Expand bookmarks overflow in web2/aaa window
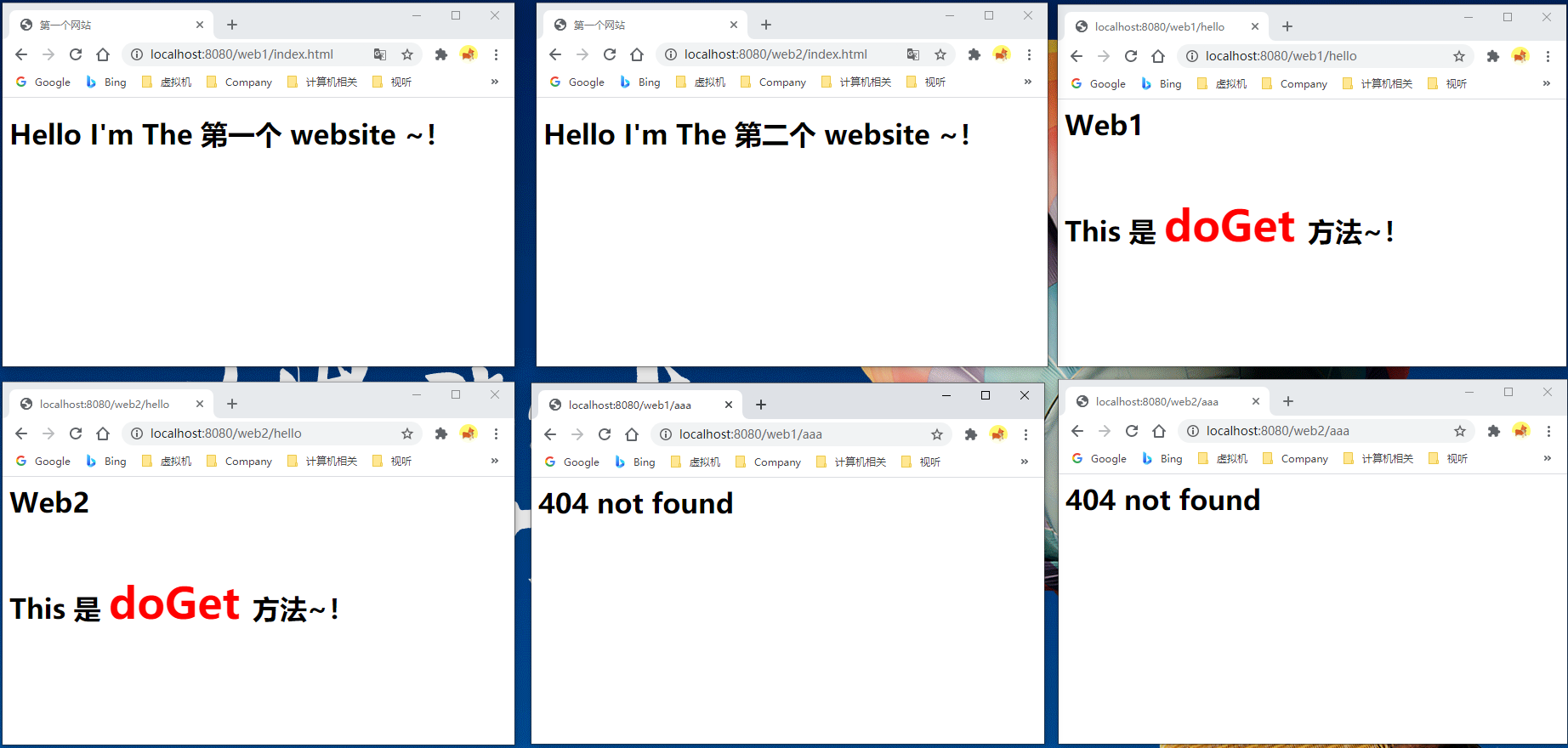This screenshot has width=1568, height=748. click(1548, 458)
